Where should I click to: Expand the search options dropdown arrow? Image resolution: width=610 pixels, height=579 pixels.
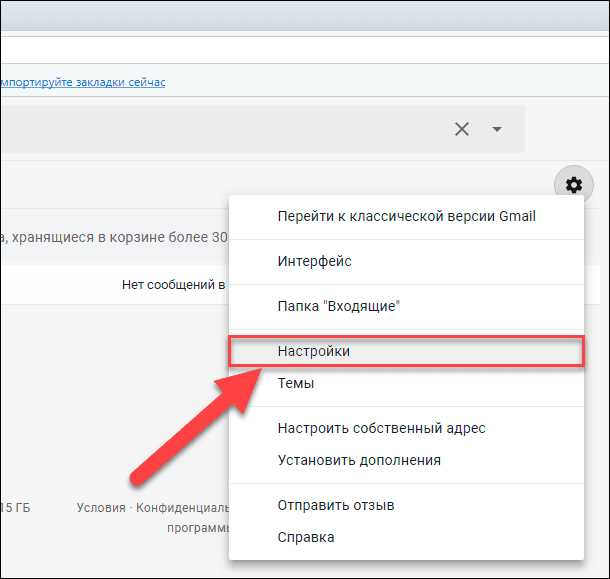coord(497,129)
